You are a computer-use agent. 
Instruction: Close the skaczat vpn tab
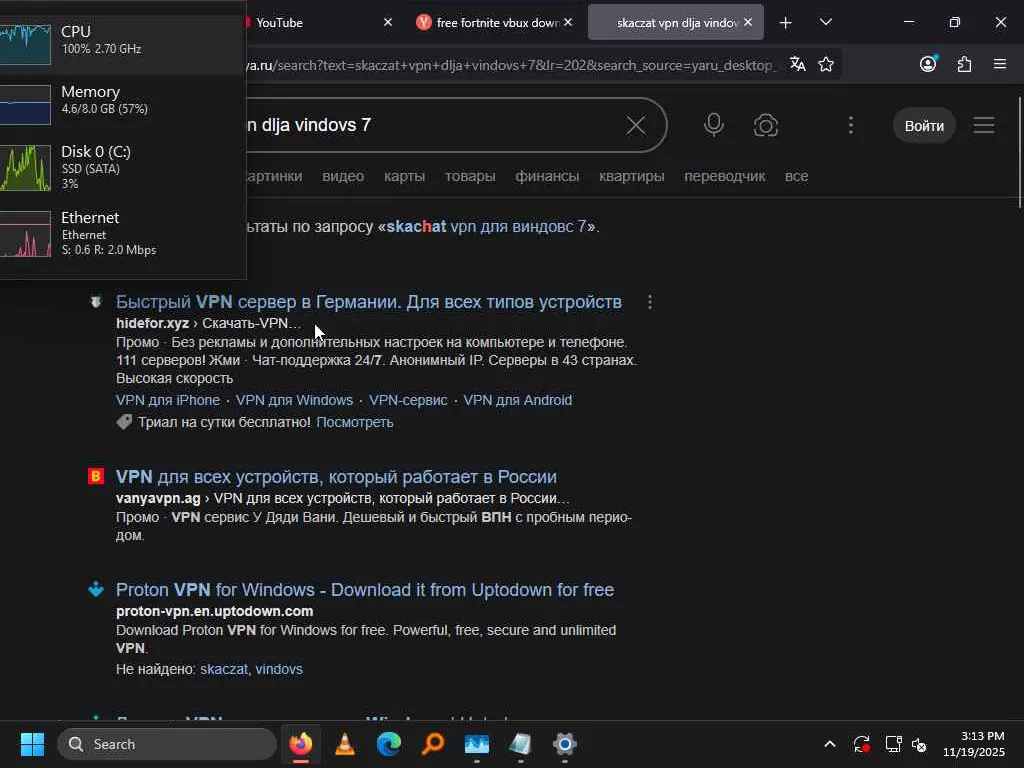[748, 22]
